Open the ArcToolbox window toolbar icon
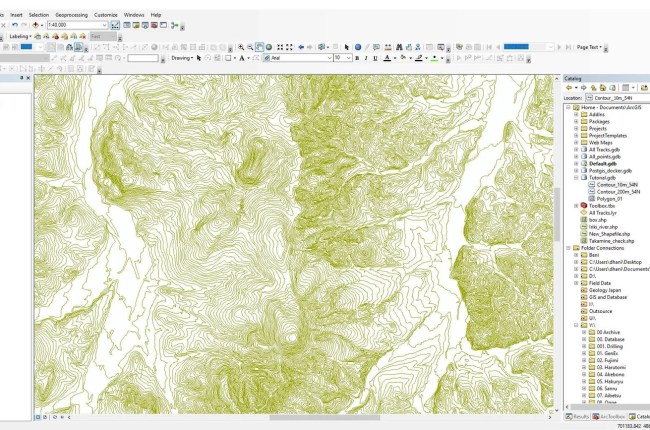This screenshot has height=430, width=650. [154, 25]
